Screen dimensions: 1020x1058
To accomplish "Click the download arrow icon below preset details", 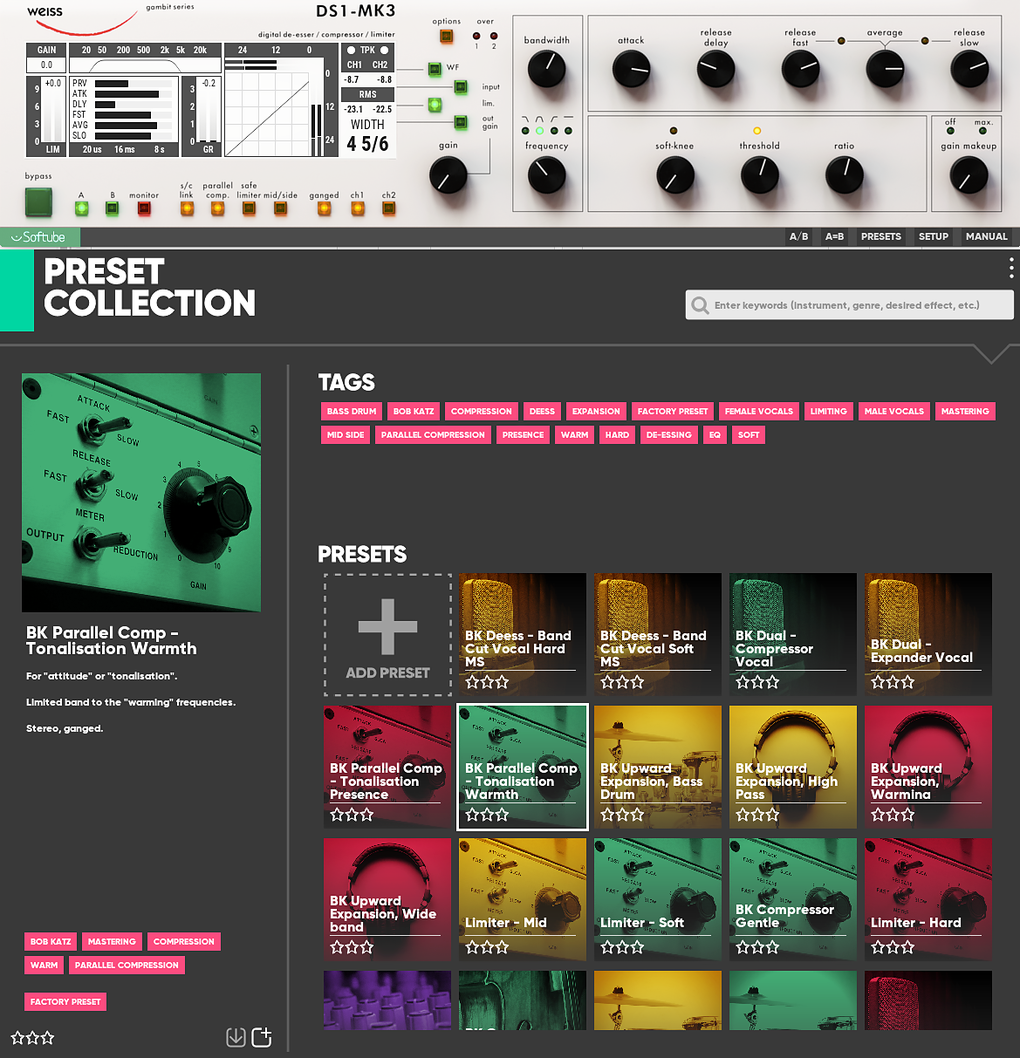I will point(235,1037).
